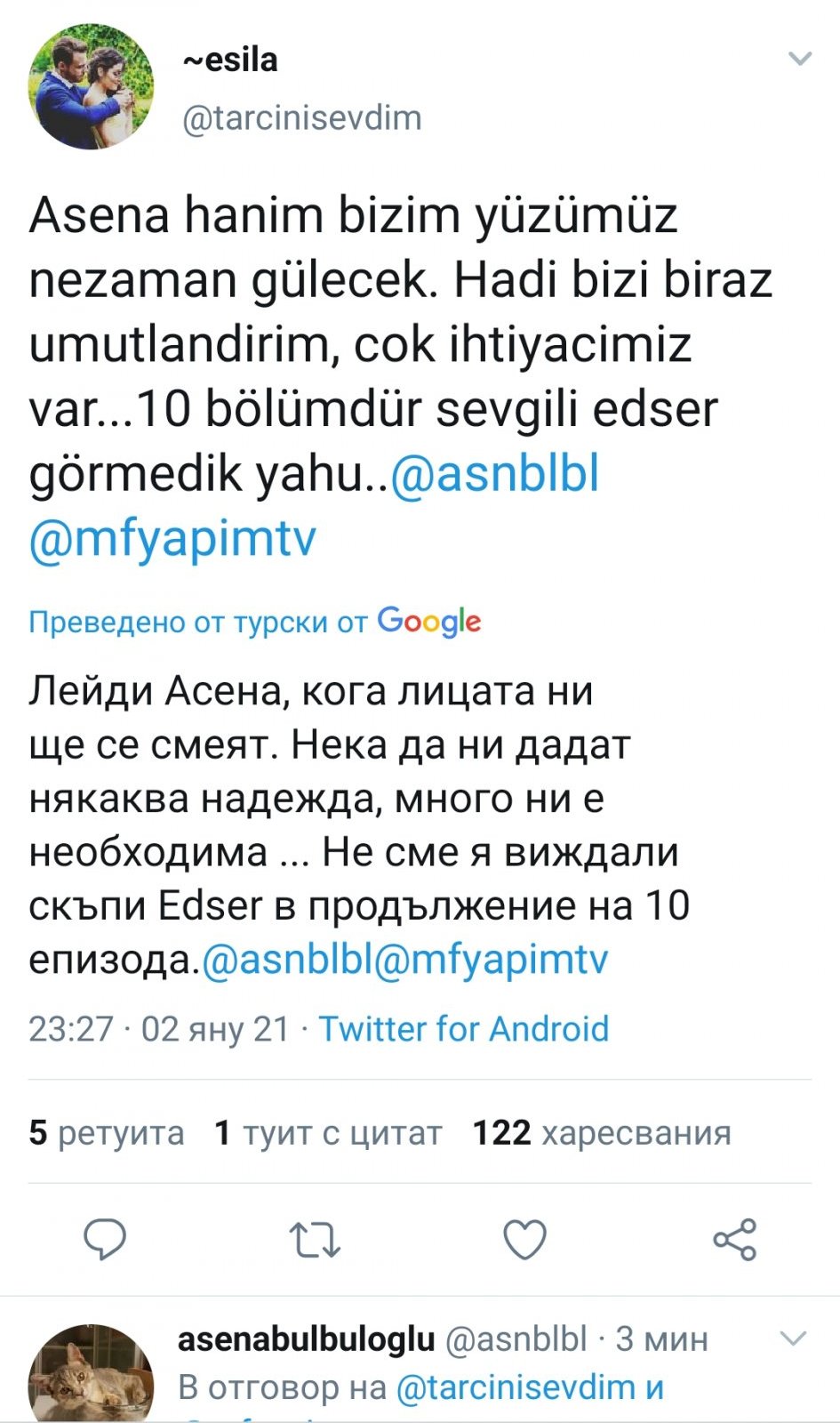The width and height of the screenshot is (840, 1423).
Task: Tap the Google translation attribution link
Action: [254, 621]
